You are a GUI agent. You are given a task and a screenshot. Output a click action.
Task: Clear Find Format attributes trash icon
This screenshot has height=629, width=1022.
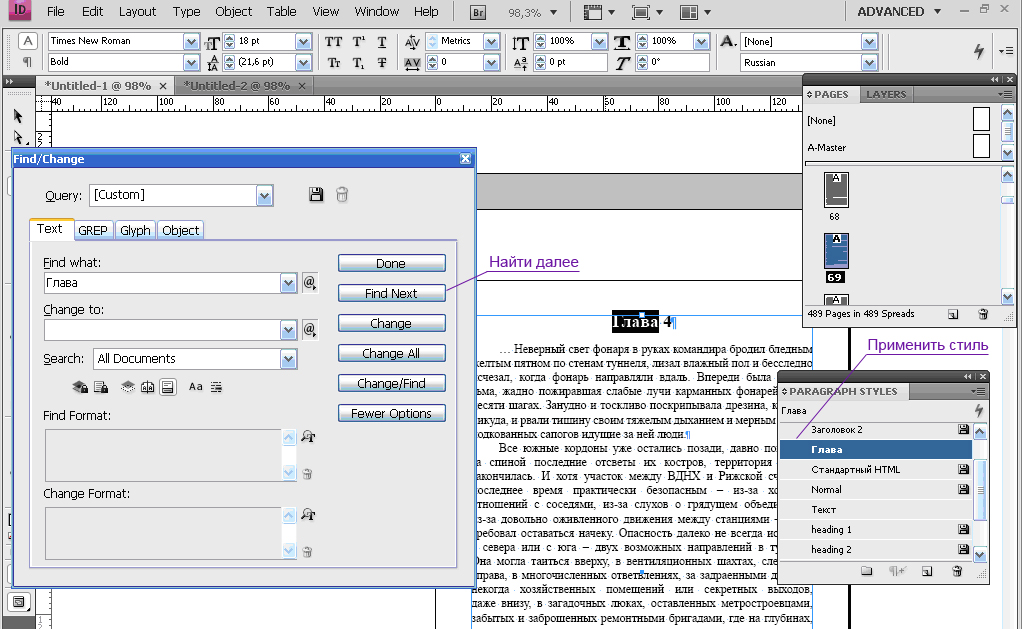coord(308,474)
